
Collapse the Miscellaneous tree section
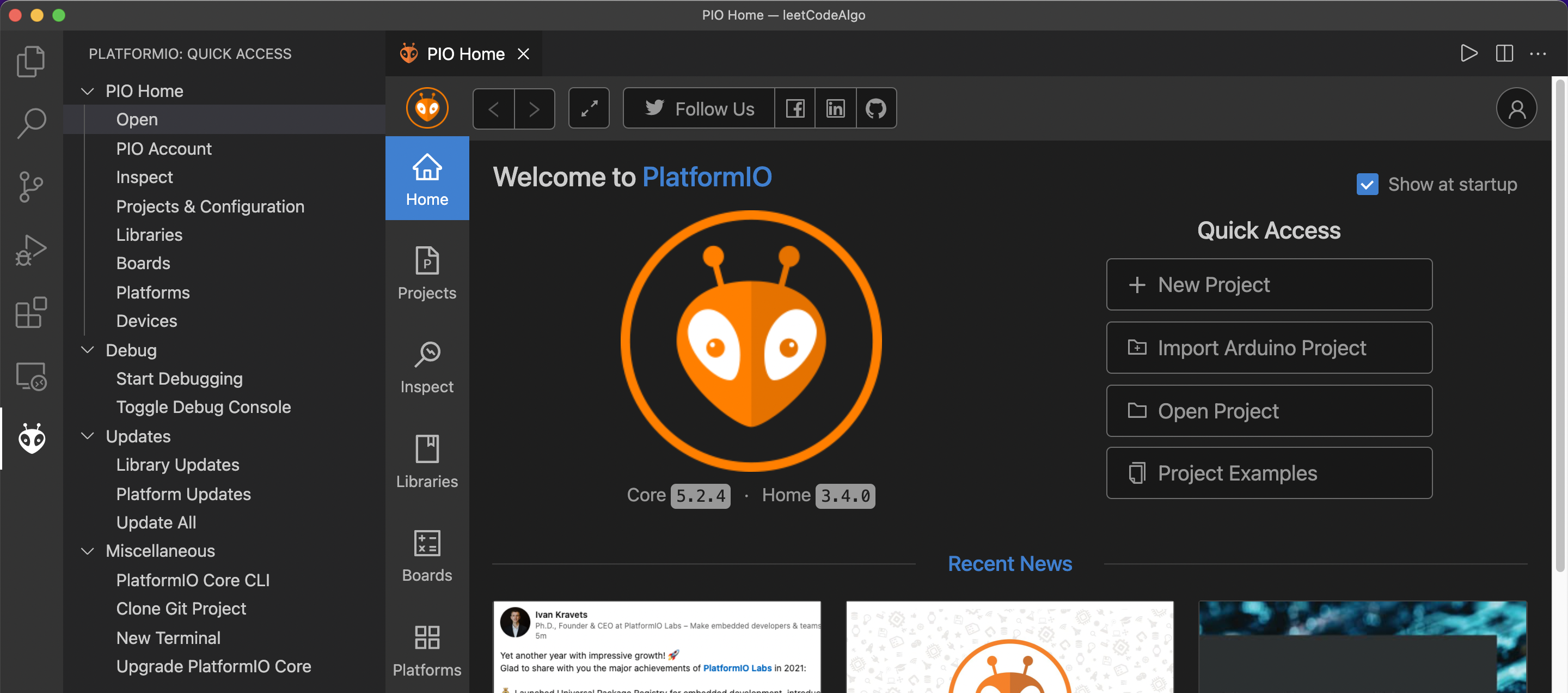(x=88, y=550)
